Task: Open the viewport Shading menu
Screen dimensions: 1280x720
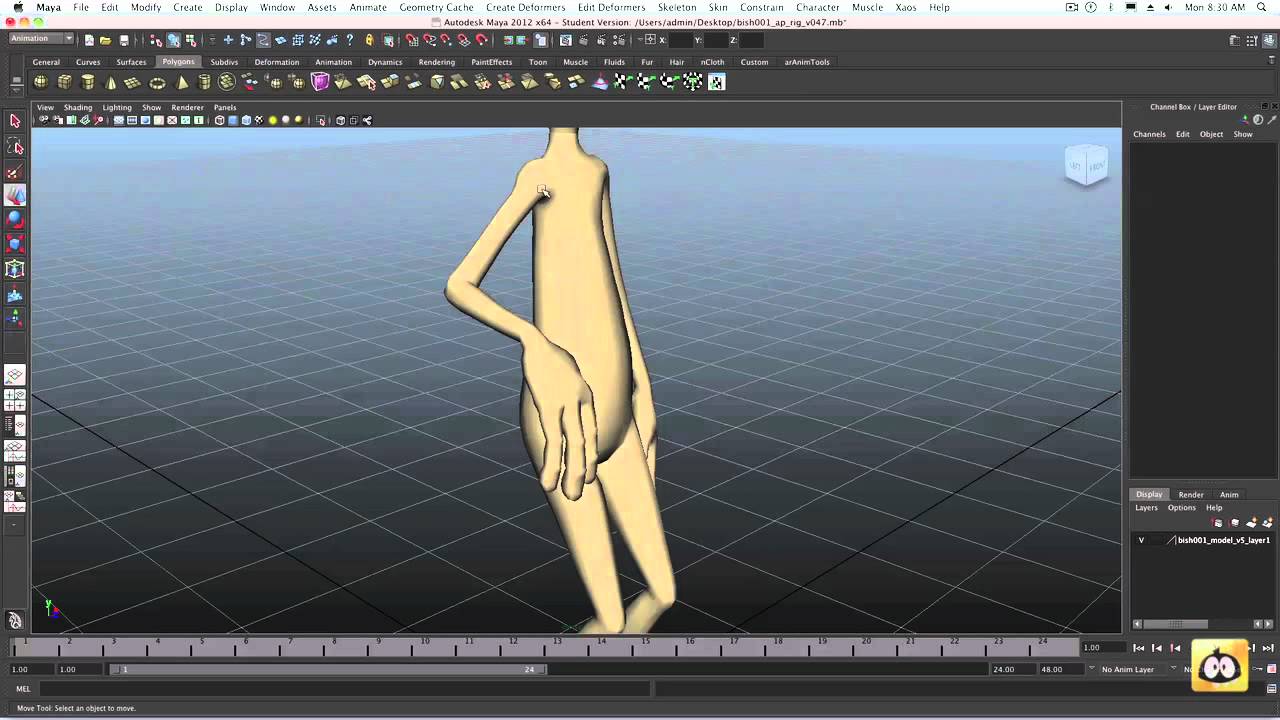Action: coord(78,107)
